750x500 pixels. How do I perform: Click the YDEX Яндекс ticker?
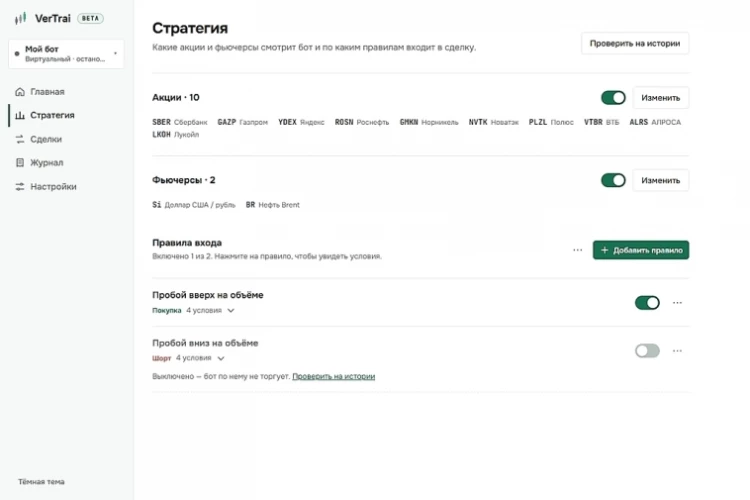tap(301, 122)
